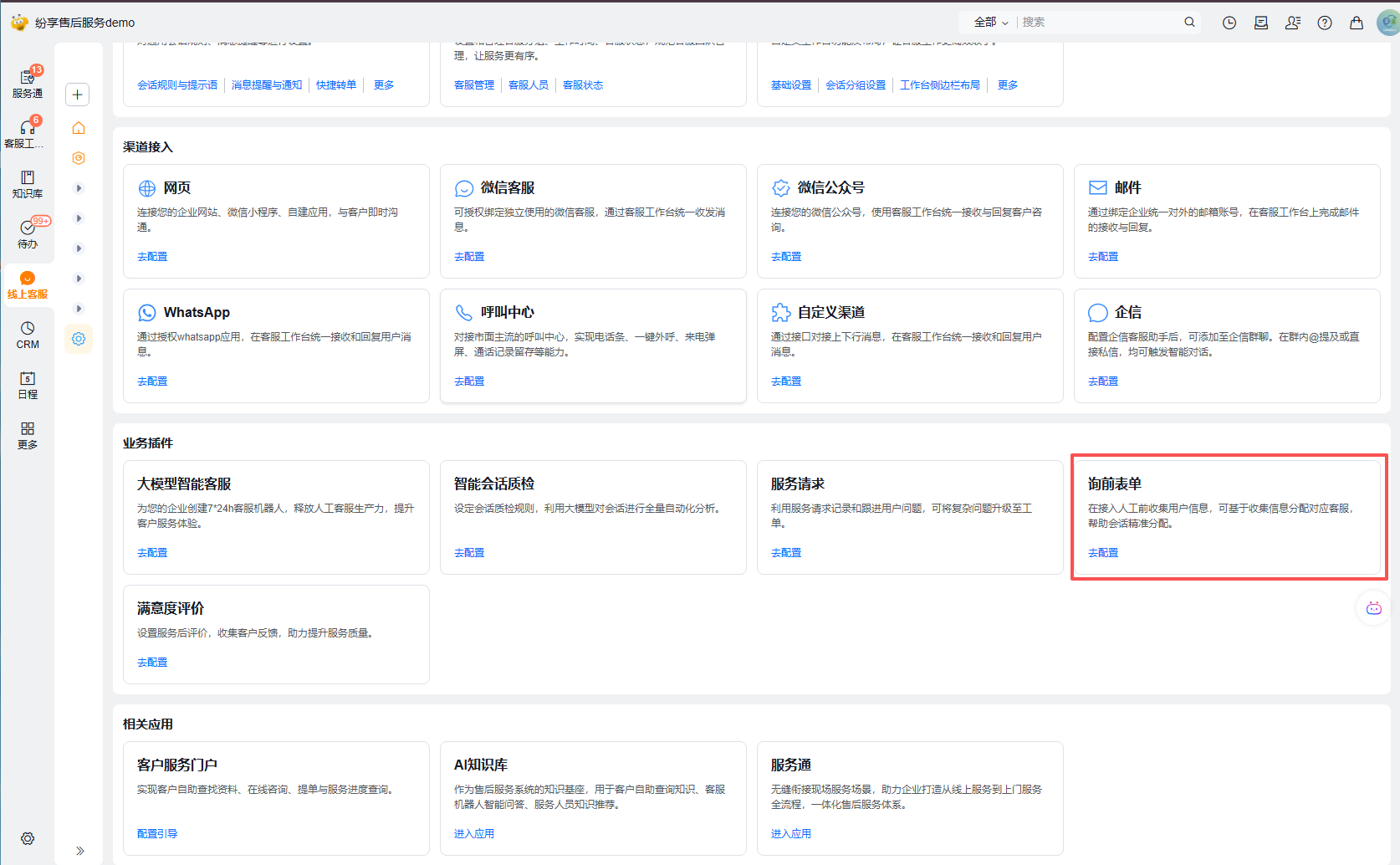Open the 客服管理 link
The height and width of the screenshot is (865, 1400).
474,85
